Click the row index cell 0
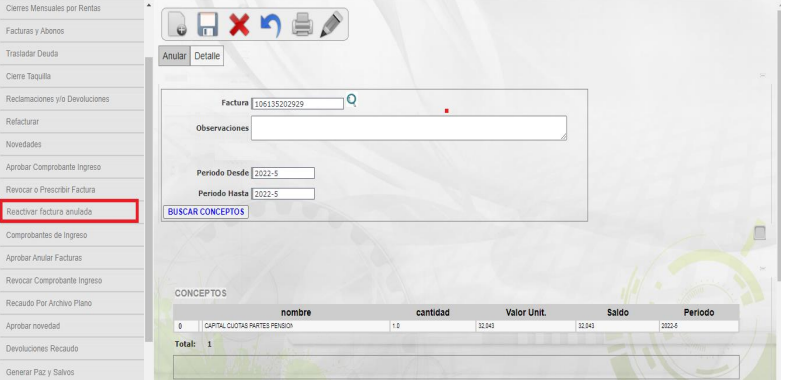 pos(186,326)
